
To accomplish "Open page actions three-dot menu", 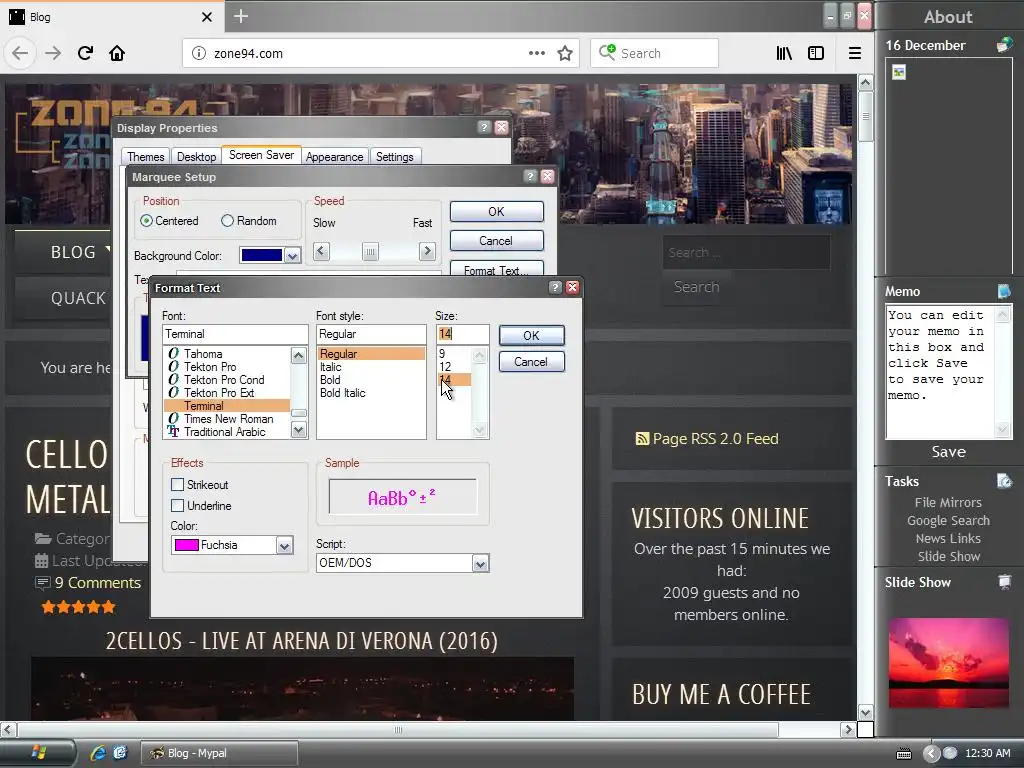I will click(x=537, y=53).
